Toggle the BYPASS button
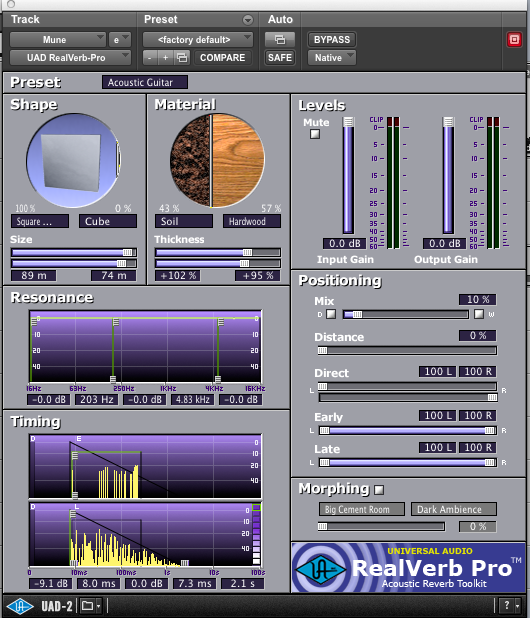Screen dimensions: 530x618 (x=332, y=39)
